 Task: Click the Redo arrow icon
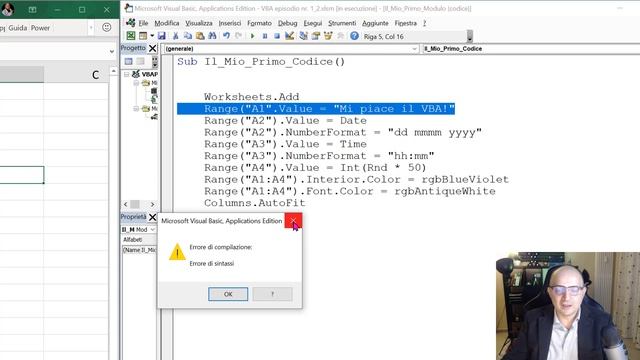click(x=239, y=36)
